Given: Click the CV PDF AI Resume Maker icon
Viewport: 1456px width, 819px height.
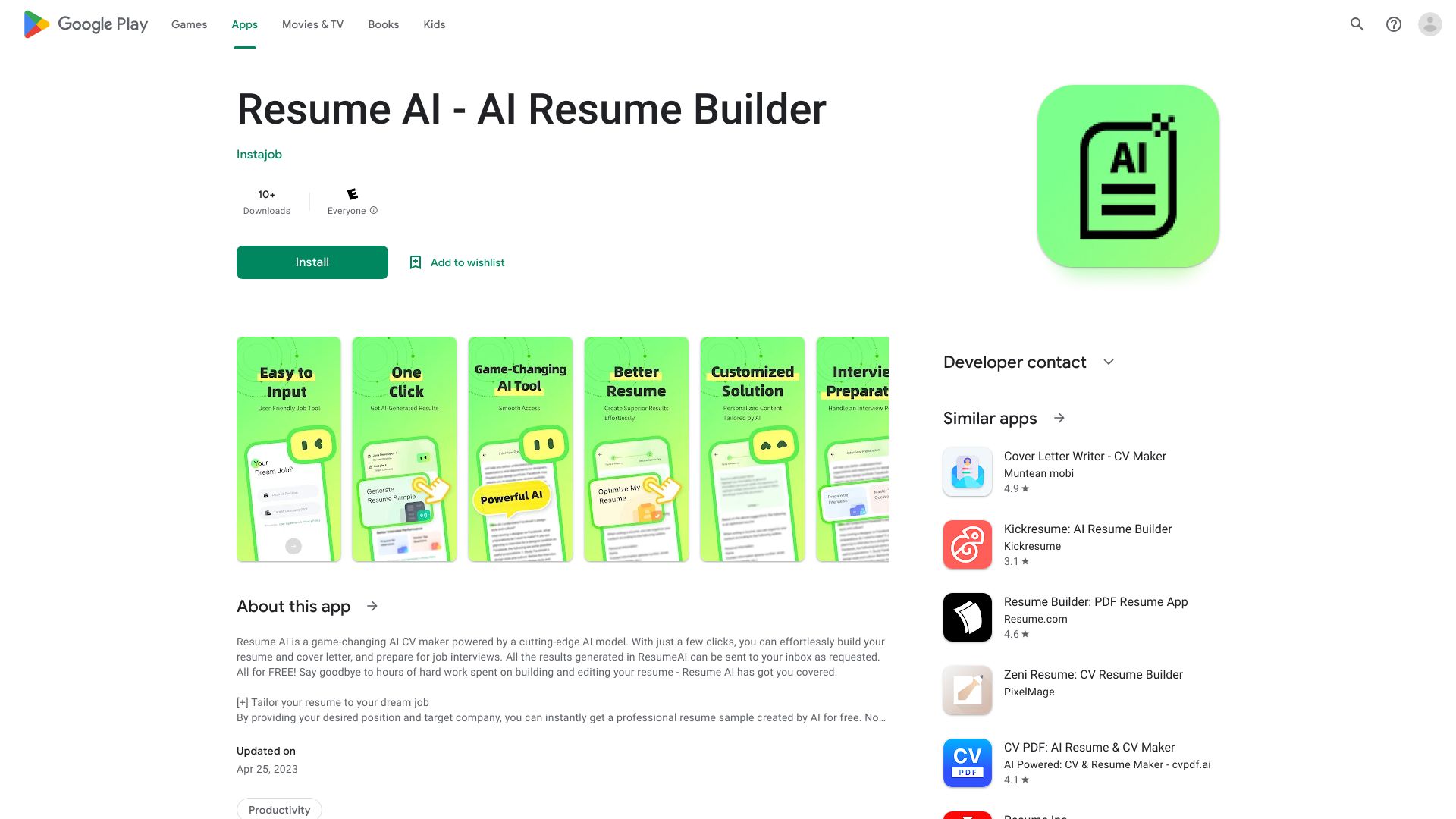Looking at the screenshot, I should point(966,762).
